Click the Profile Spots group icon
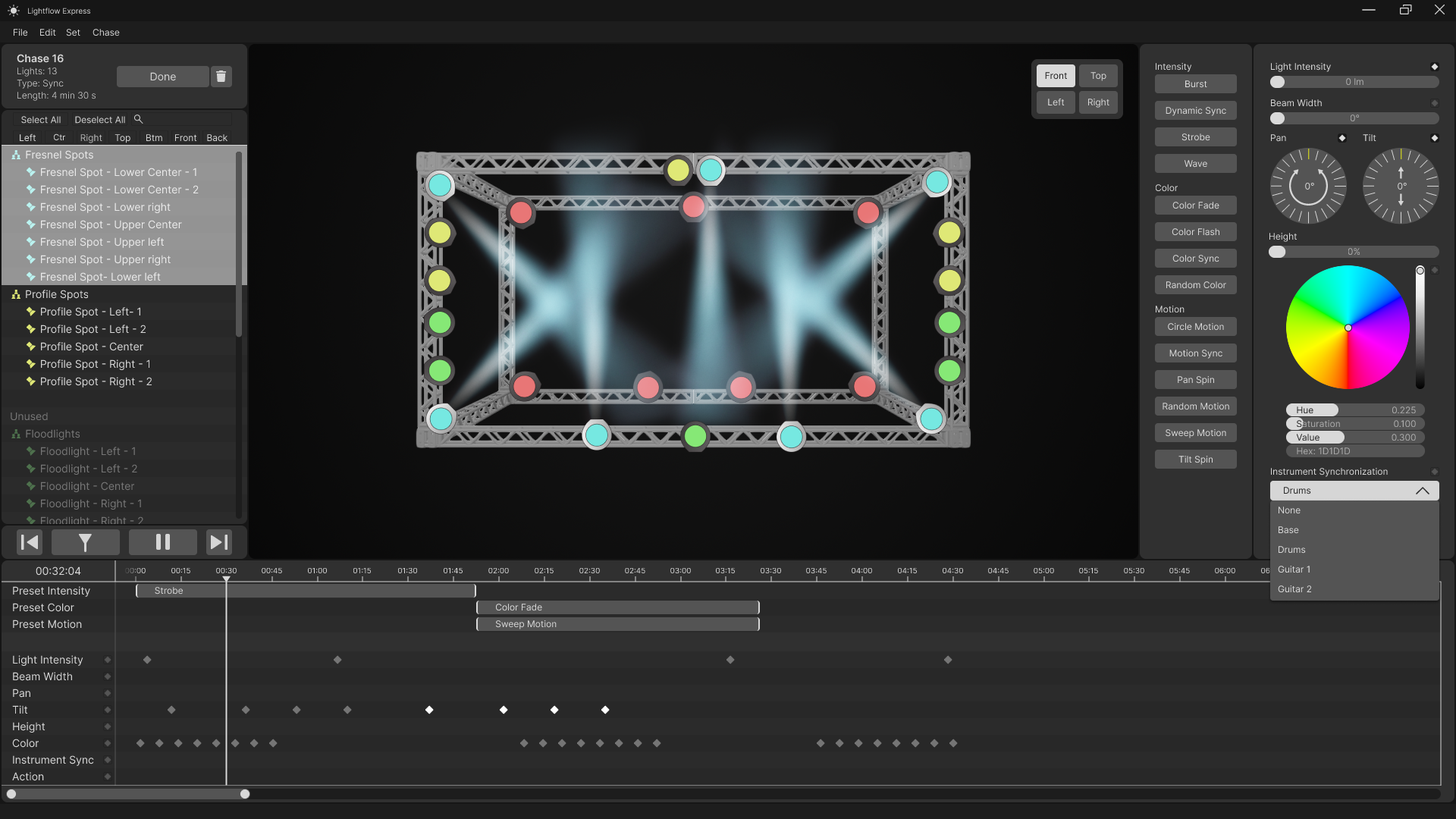Image resolution: width=1456 pixels, height=819 pixels. [x=16, y=294]
